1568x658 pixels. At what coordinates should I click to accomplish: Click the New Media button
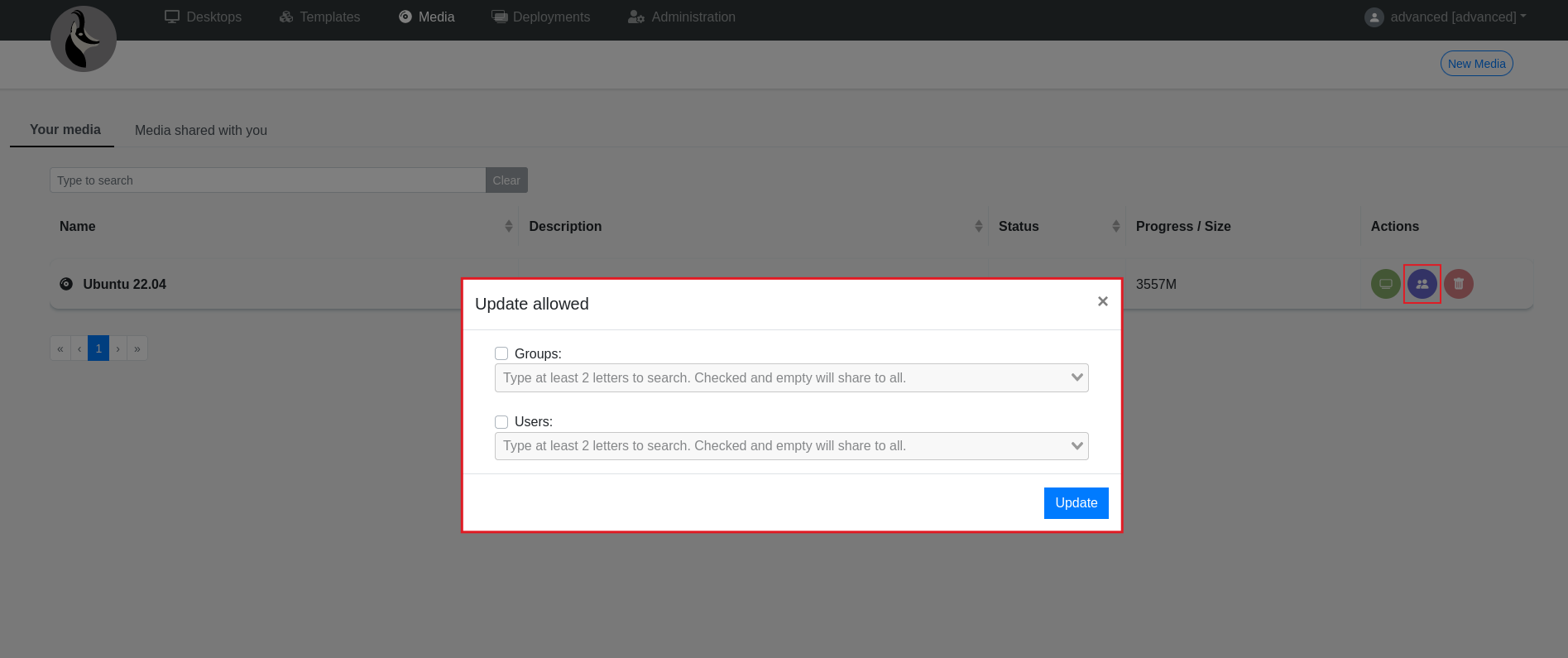[x=1476, y=64]
